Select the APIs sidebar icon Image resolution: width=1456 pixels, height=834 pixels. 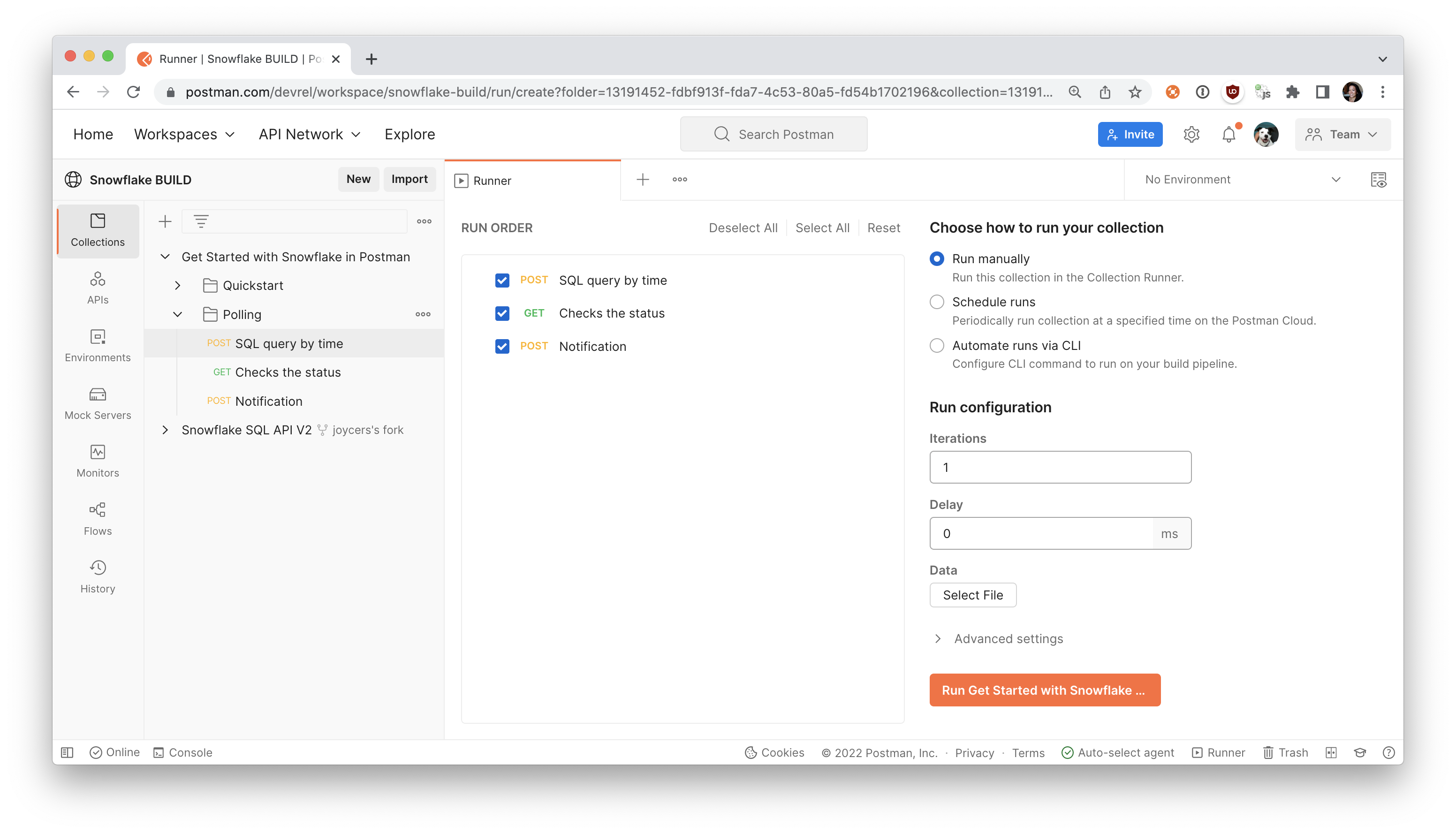(x=98, y=287)
